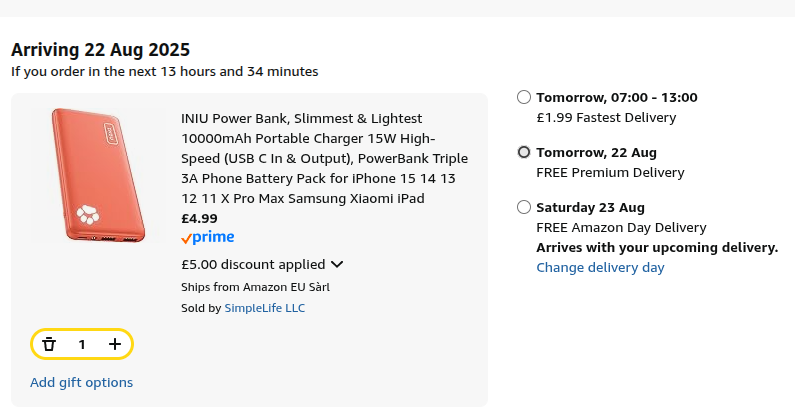
Task: Click the £4.99 item price
Action: click(199, 218)
